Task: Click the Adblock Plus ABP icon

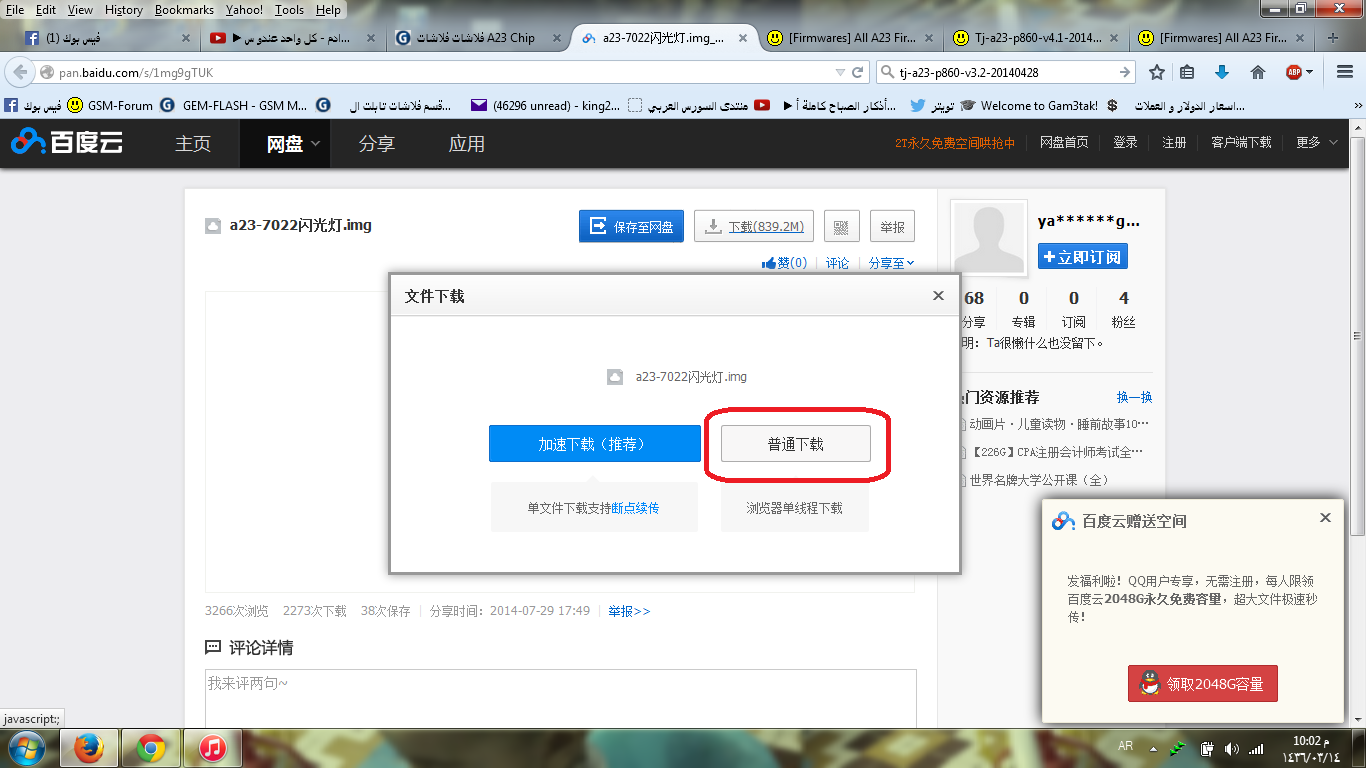Action: coord(1294,72)
